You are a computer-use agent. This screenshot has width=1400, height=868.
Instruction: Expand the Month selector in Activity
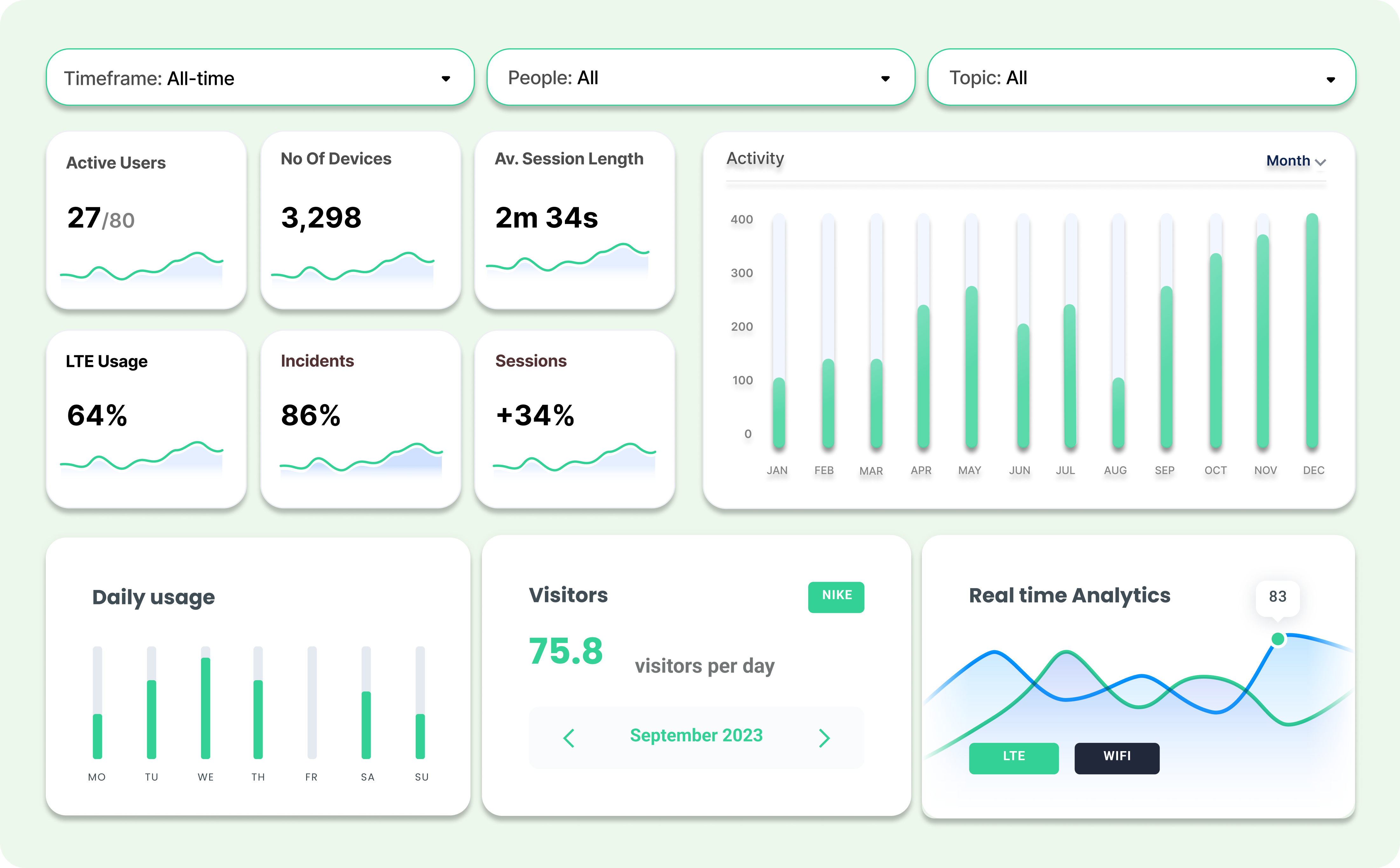point(1295,161)
